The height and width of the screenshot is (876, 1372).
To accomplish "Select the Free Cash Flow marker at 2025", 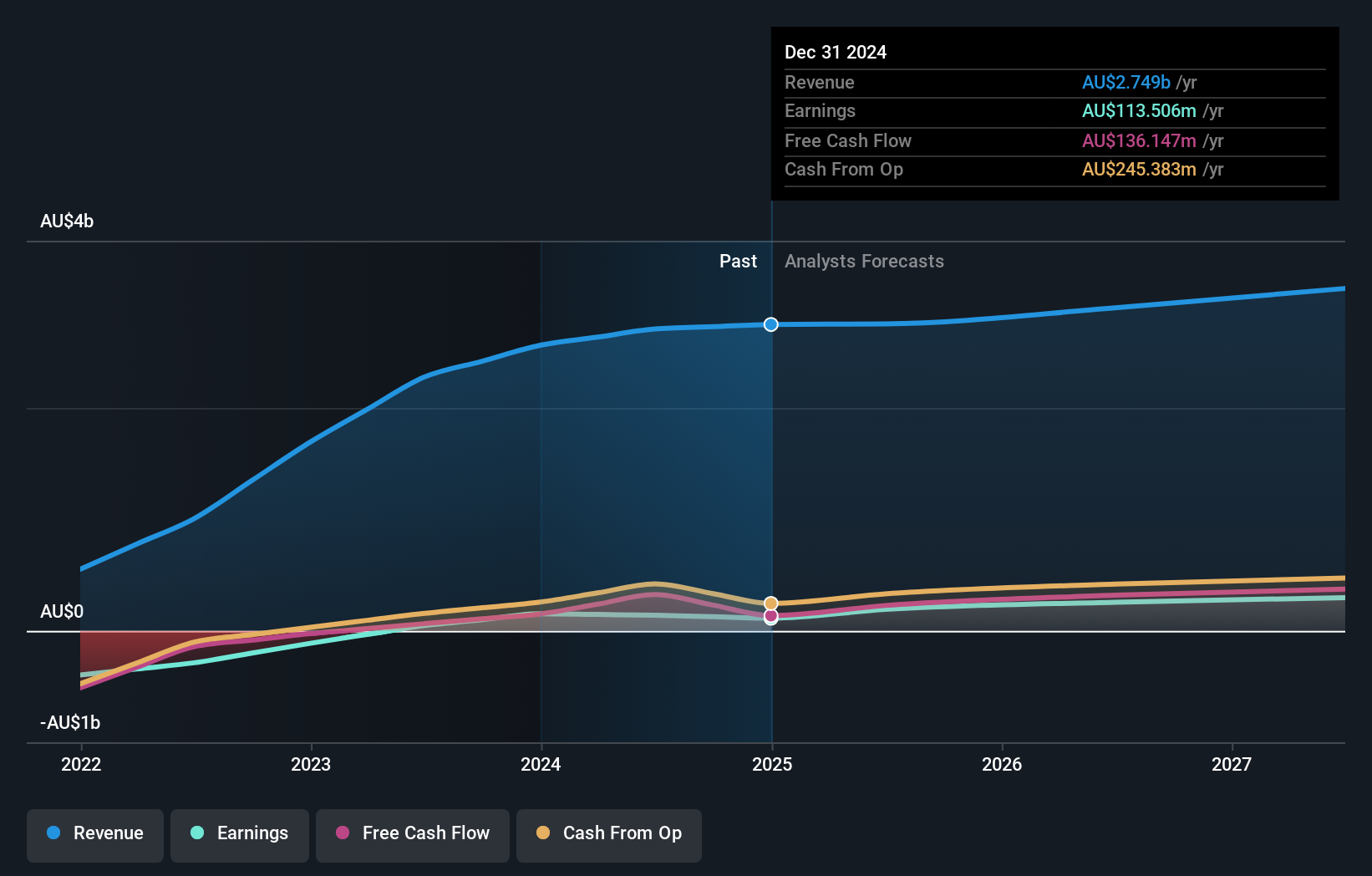I will (770, 618).
